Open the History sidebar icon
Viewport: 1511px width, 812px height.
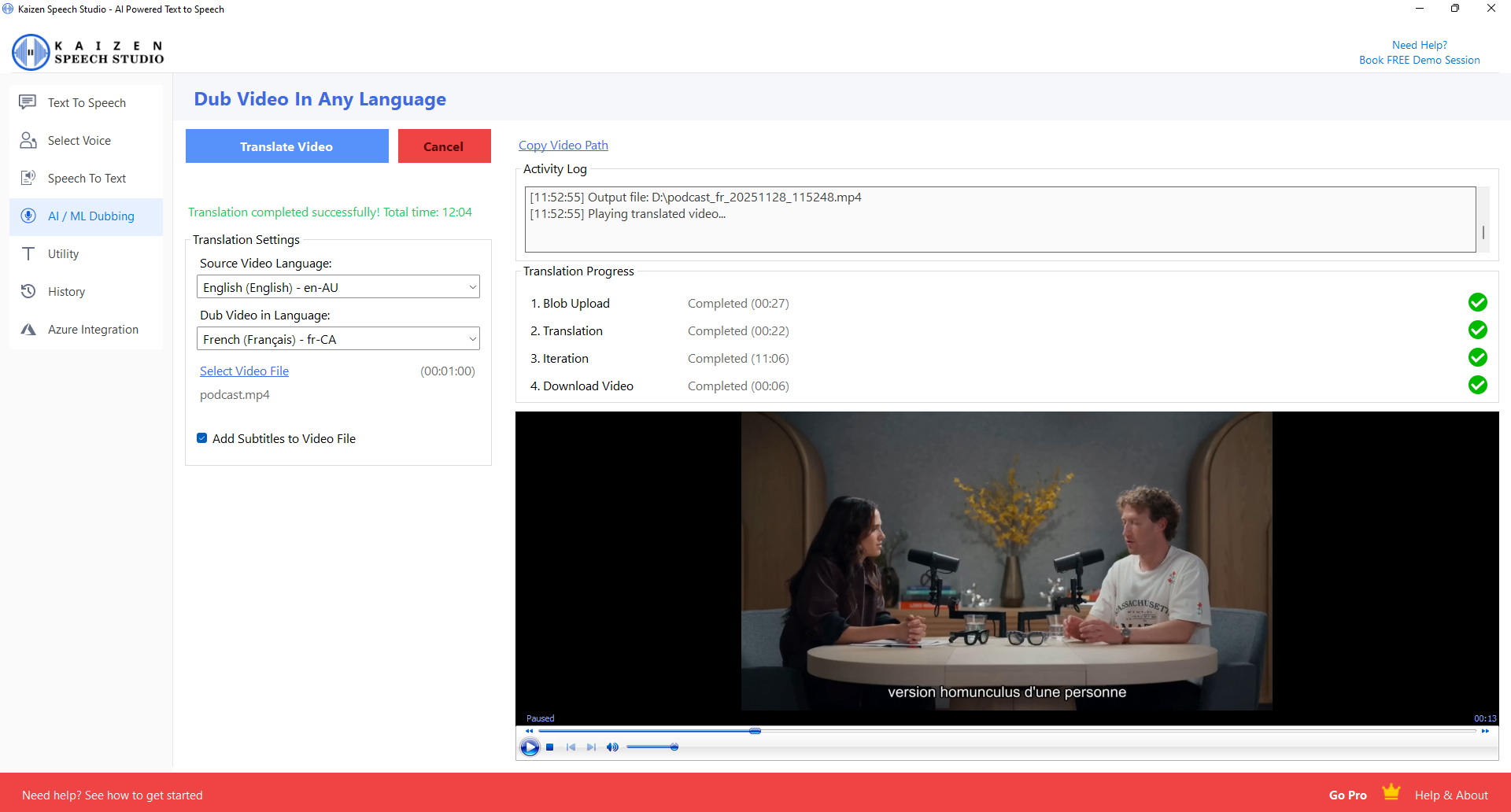coord(28,291)
